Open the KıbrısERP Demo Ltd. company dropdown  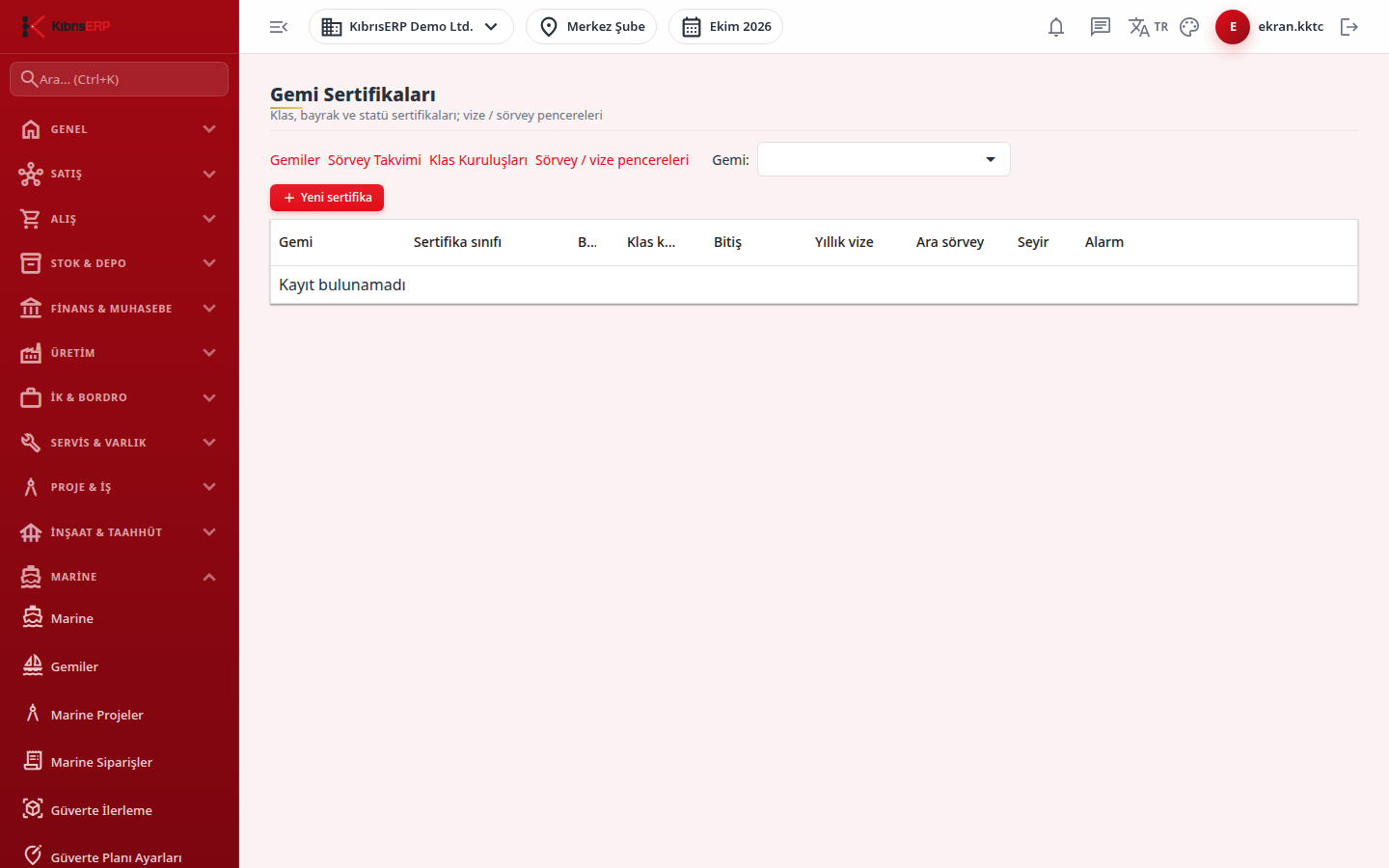point(411,27)
